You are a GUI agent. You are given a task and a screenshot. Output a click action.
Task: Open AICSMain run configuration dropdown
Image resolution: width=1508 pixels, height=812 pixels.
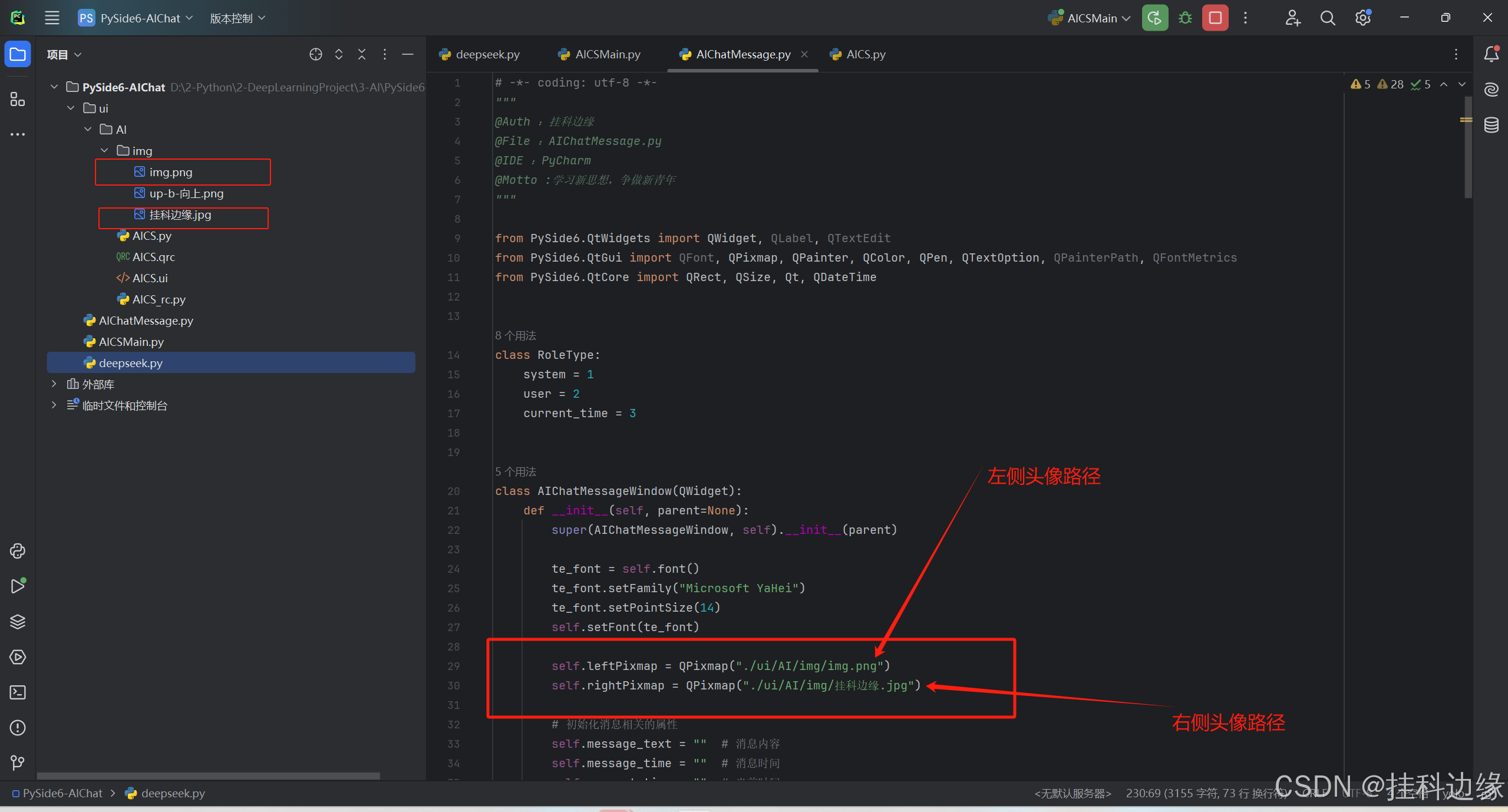[1090, 18]
